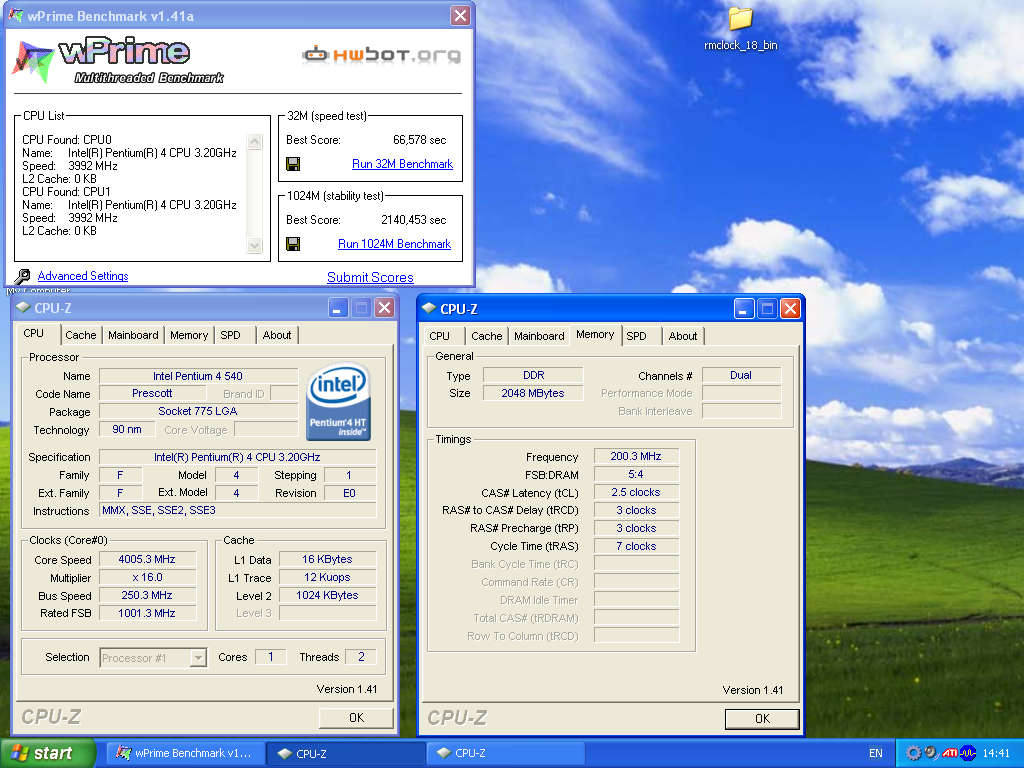Minimize the left CPU-Z window
Image resolution: width=1024 pixels, height=768 pixels.
pyautogui.click(x=338, y=308)
